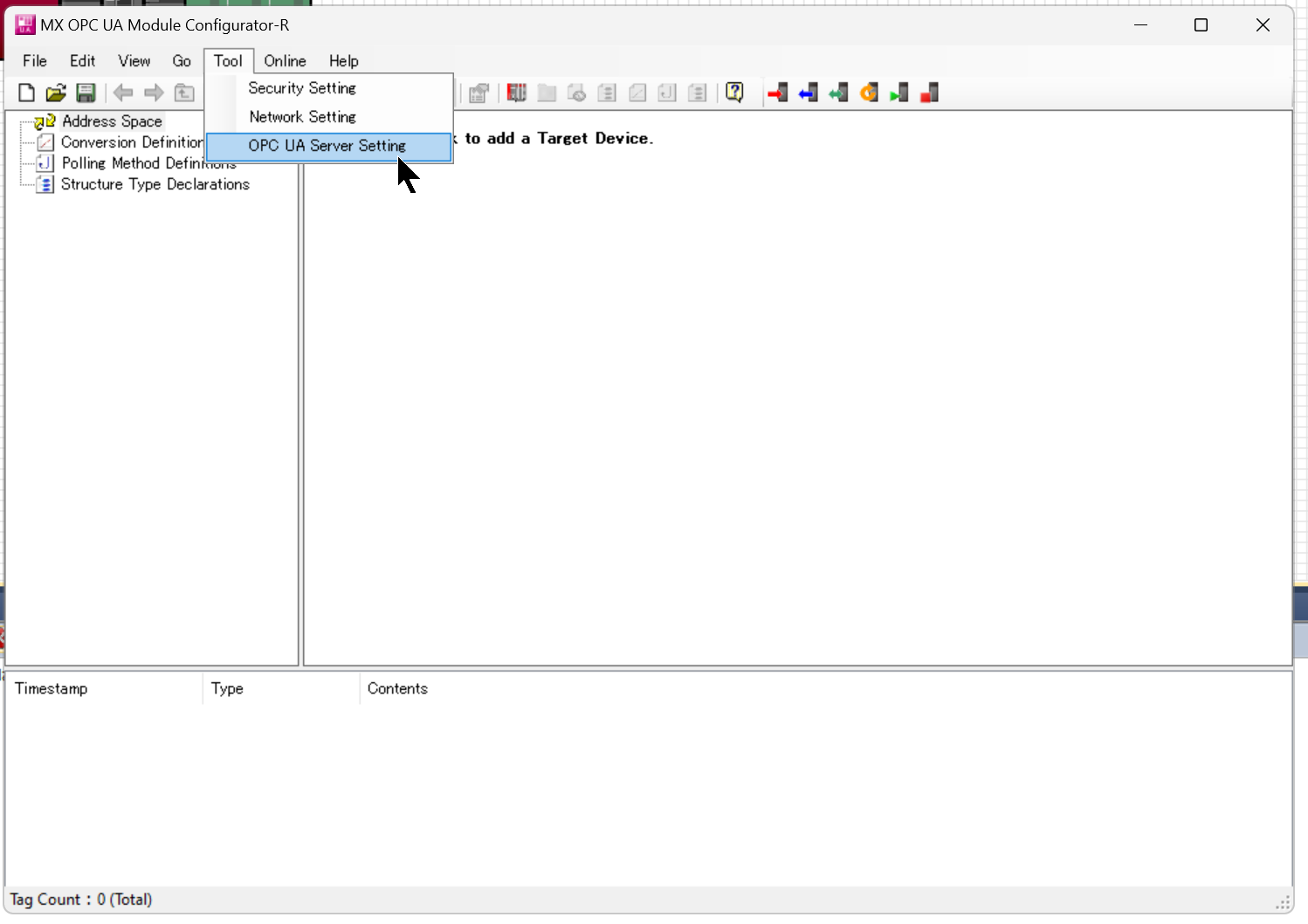
Task: Click the red book toolbar icon
Action: [517, 93]
